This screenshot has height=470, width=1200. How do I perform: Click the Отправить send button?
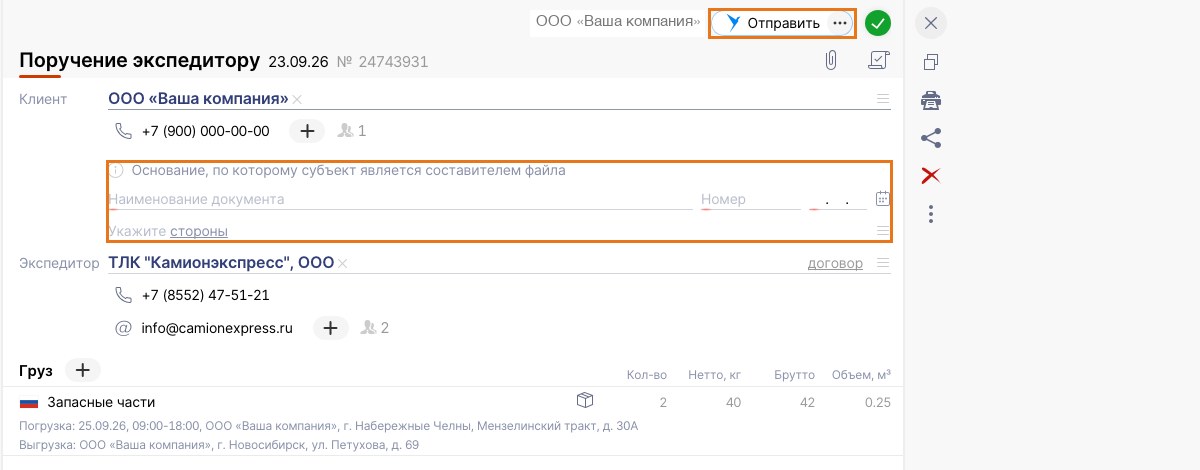click(x=771, y=23)
